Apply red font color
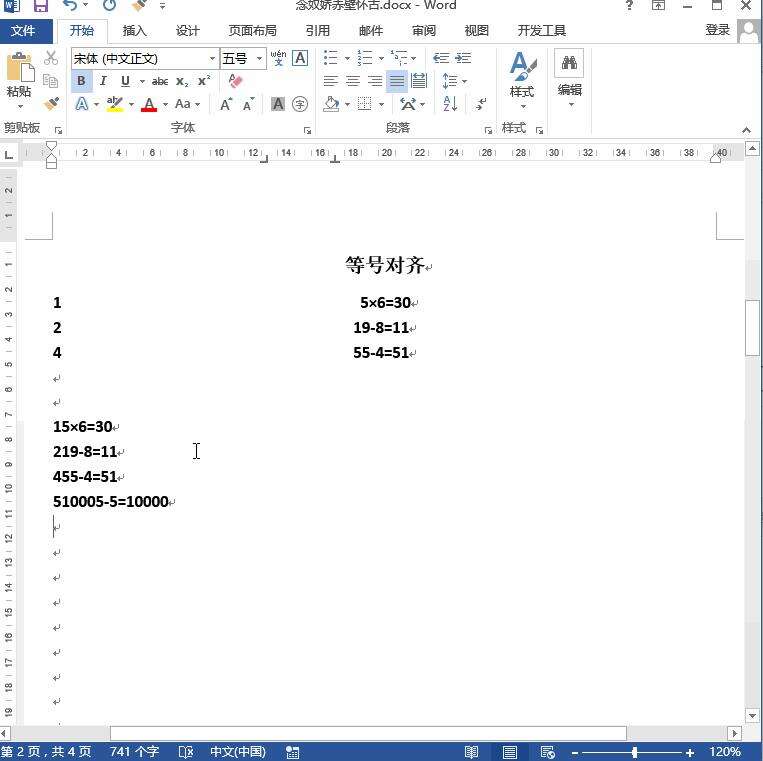763x761 pixels. [149, 104]
